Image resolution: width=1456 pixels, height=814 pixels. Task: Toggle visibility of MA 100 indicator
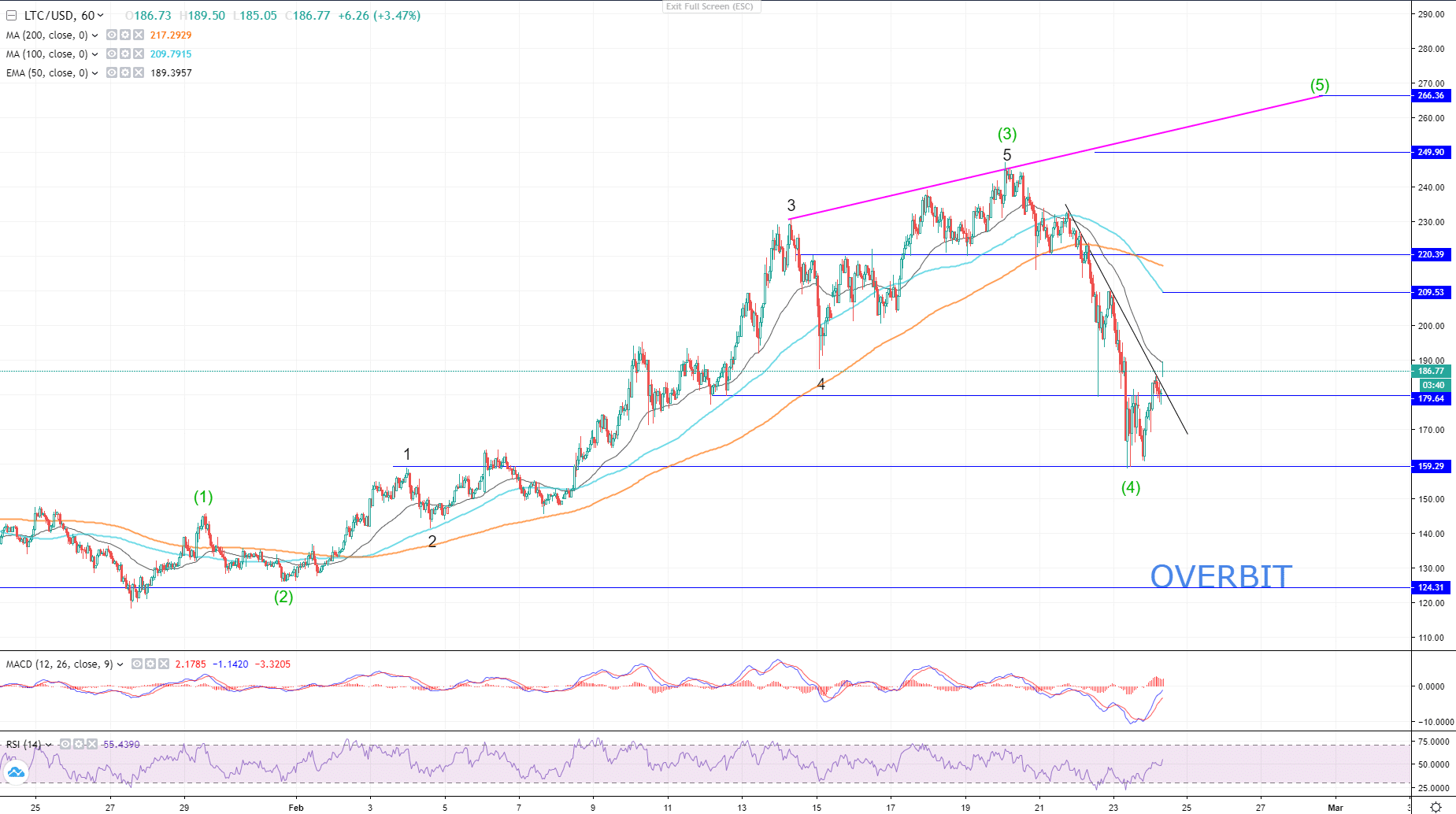coord(112,54)
